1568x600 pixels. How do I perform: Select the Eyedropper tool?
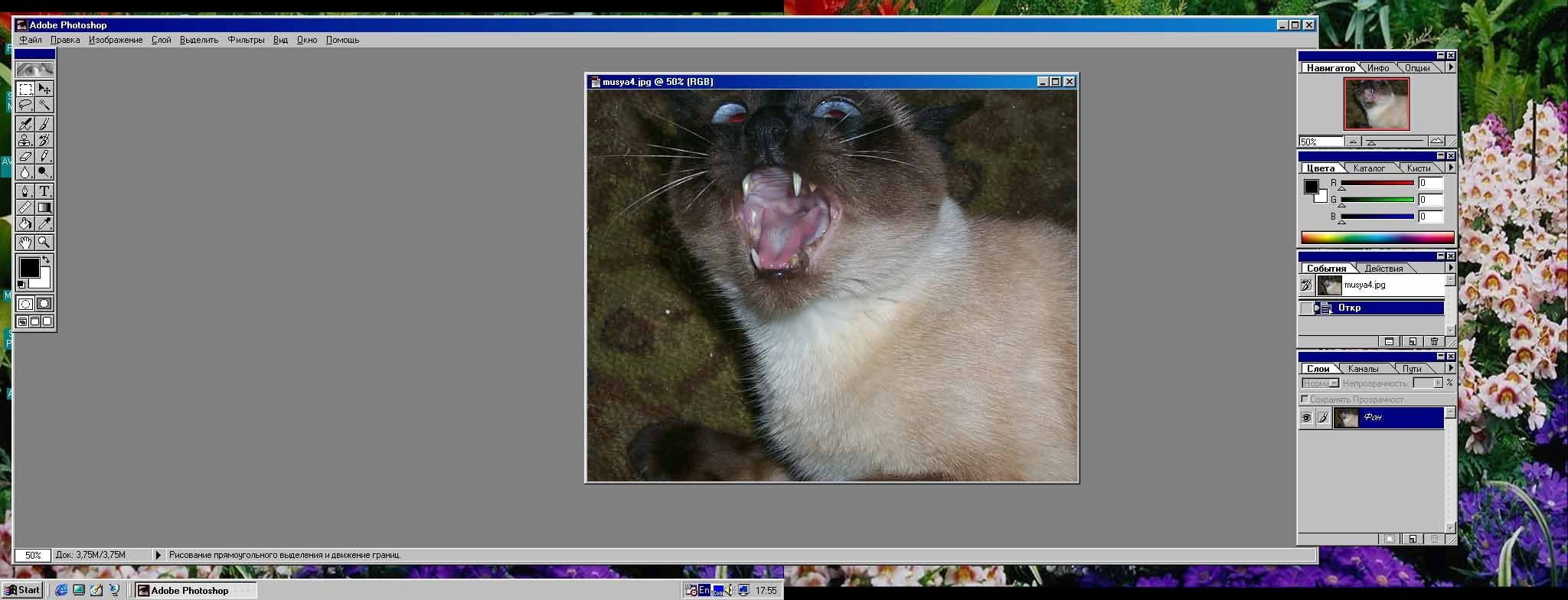44,223
